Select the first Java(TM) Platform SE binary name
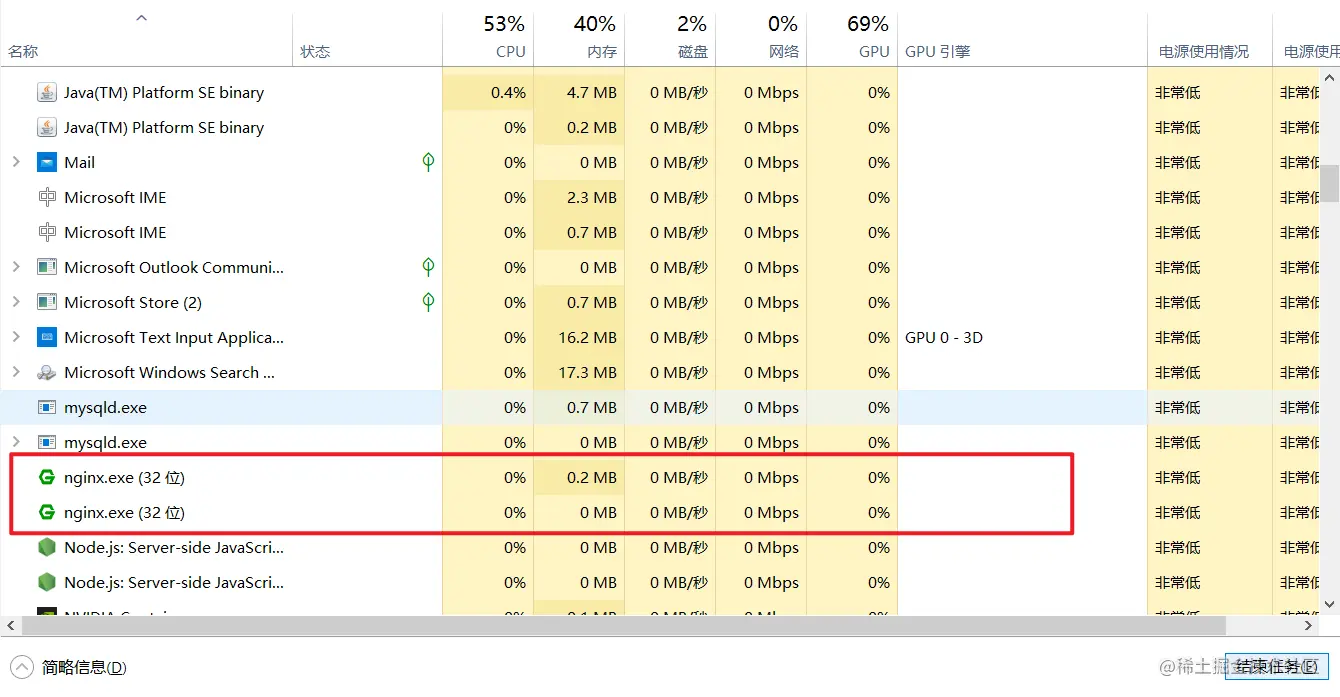The image size is (1340, 697). click(164, 93)
